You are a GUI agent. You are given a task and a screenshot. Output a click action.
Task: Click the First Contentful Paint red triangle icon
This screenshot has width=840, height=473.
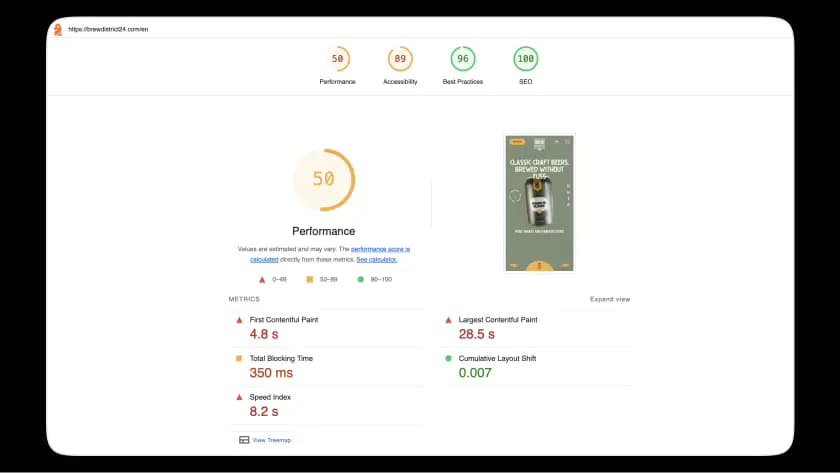point(239,320)
